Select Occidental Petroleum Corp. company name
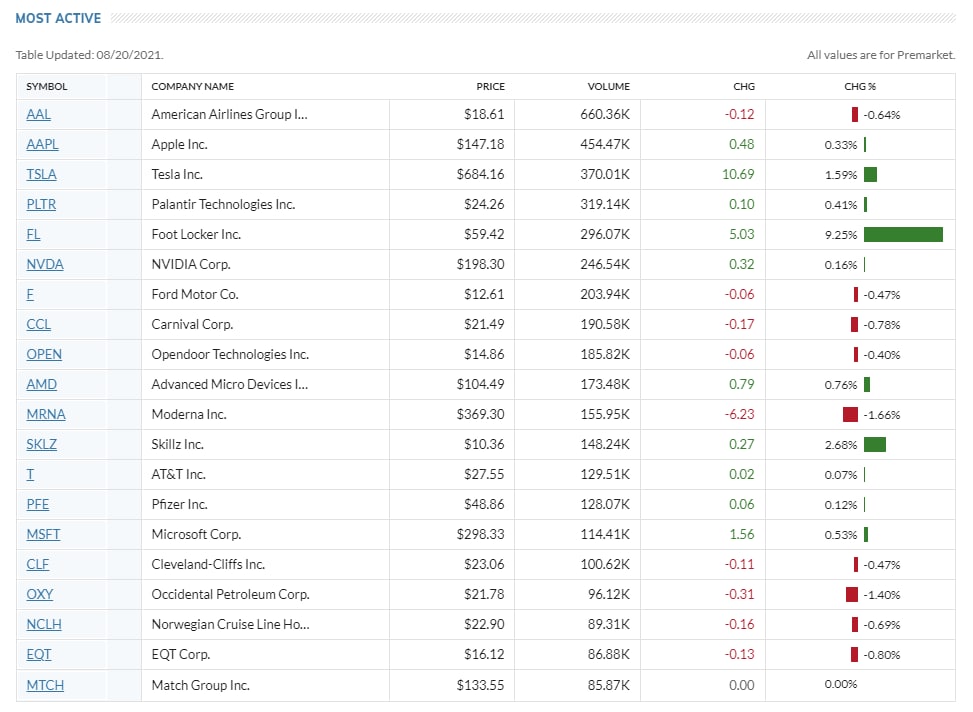Screen dimensions: 973x712 point(230,594)
